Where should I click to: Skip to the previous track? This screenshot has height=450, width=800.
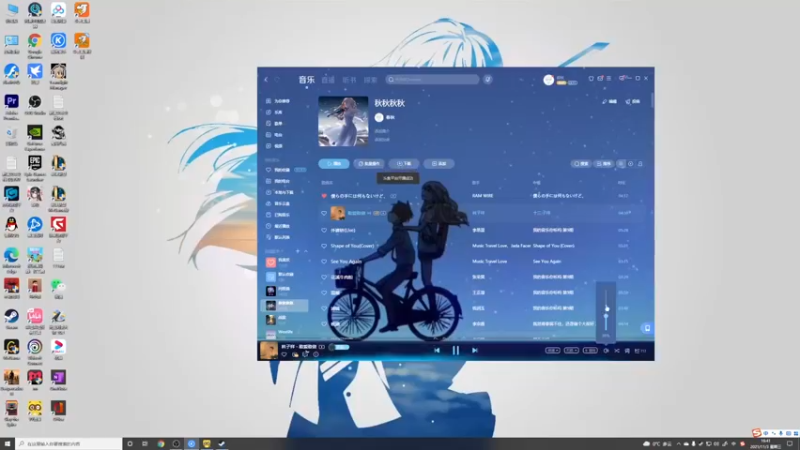pyautogui.click(x=437, y=351)
